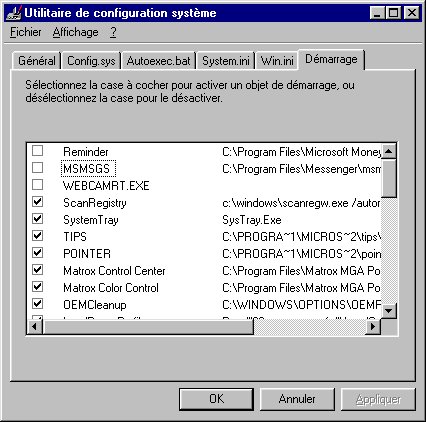426x422 pixels.
Task: Check the MSMSGS startup item
Action: pos(37,168)
